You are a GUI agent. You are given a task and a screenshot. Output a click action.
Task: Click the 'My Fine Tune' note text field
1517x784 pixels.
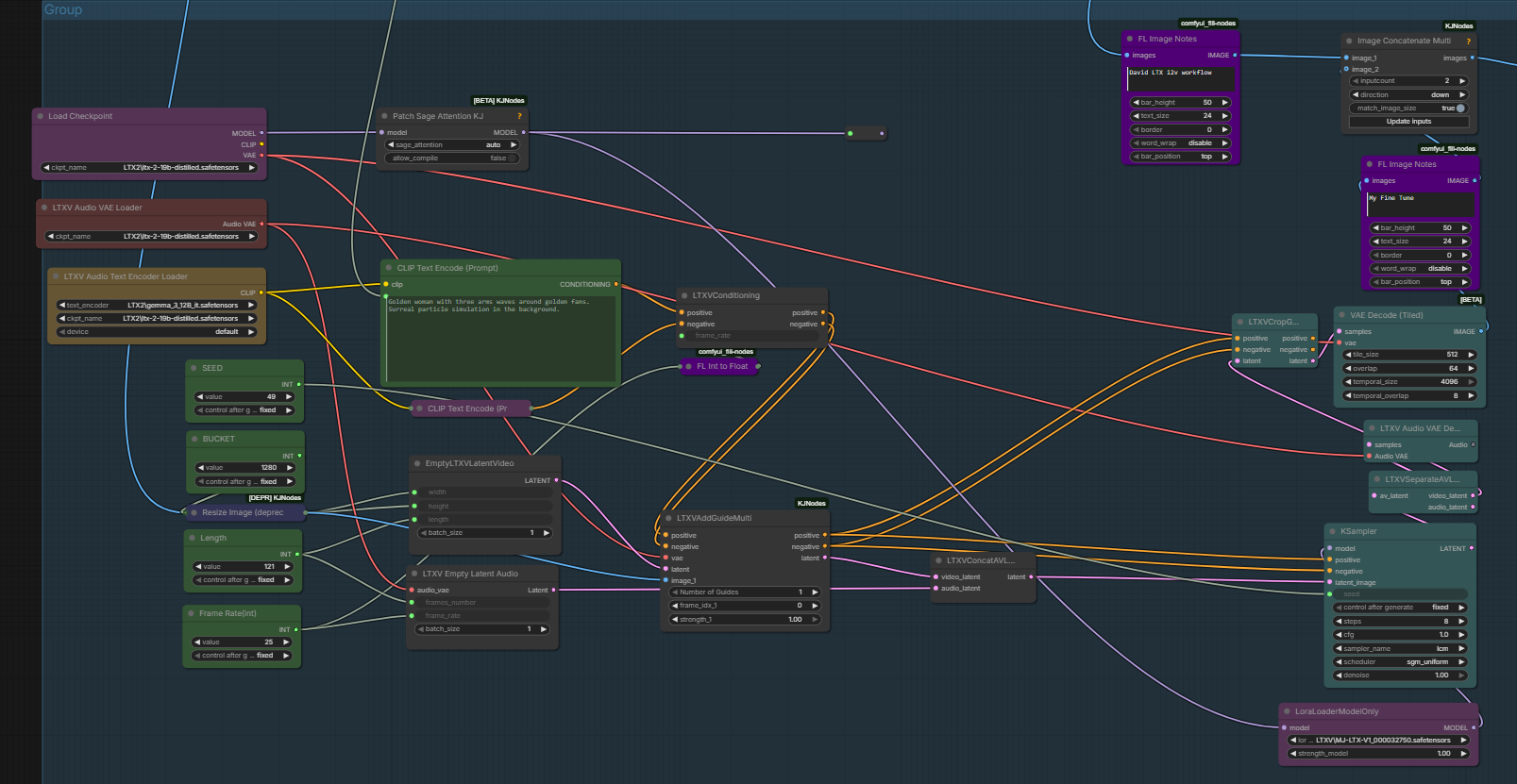pos(1420,204)
